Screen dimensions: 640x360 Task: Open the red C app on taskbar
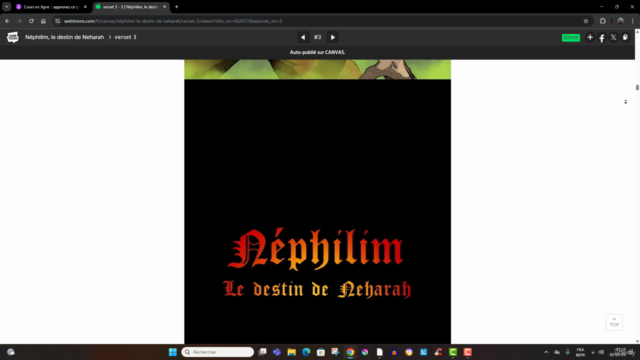(x=468, y=352)
